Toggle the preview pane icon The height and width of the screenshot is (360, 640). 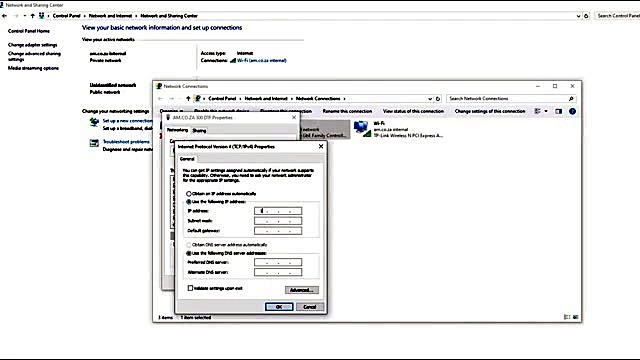(558, 111)
